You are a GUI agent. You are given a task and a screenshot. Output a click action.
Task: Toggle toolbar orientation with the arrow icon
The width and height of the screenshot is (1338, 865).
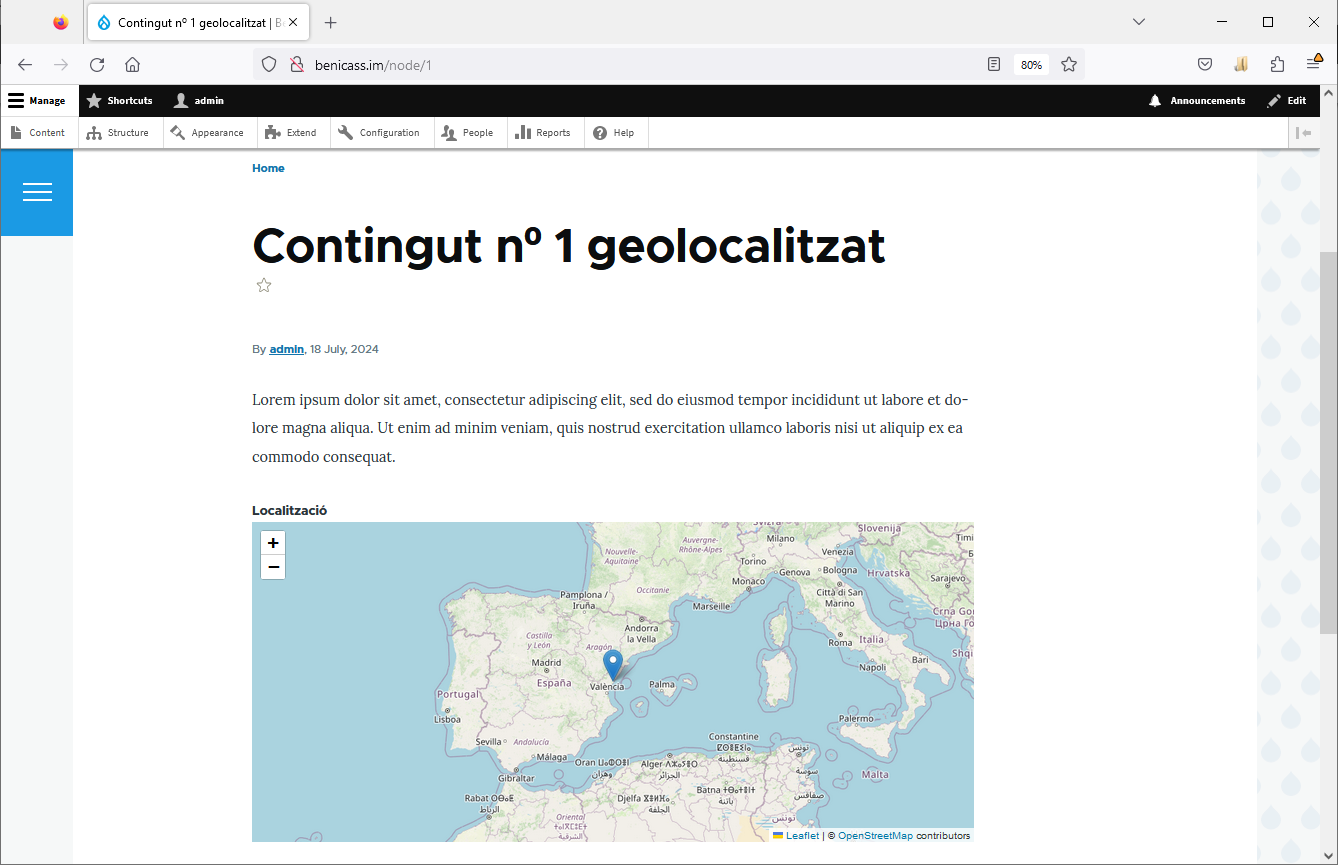(x=1304, y=133)
